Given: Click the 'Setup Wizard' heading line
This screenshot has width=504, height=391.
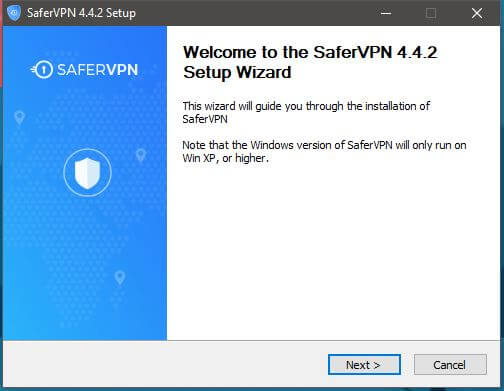Looking at the screenshot, I should coord(237,72).
